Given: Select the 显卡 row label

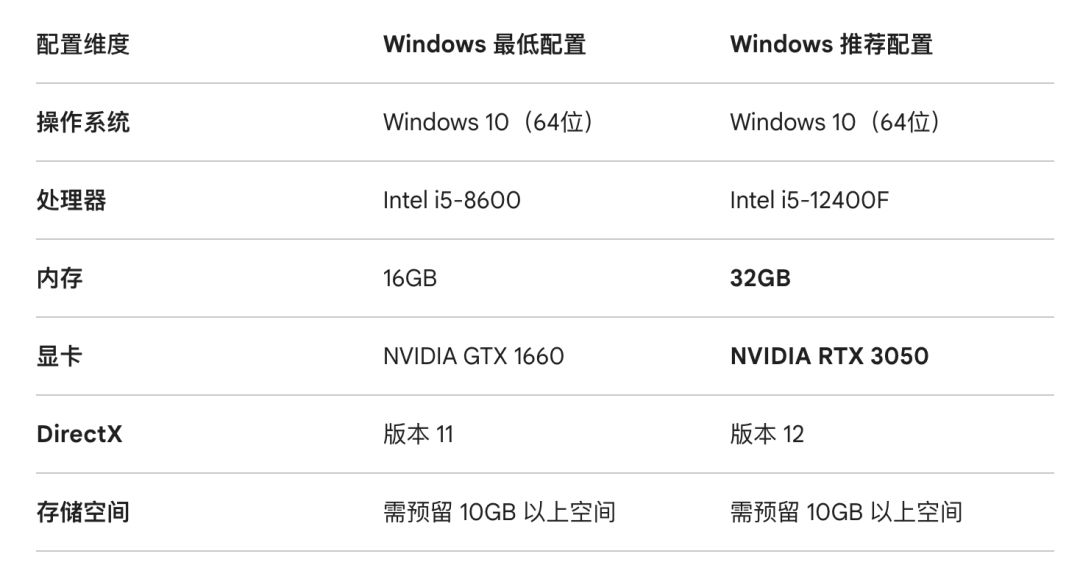Looking at the screenshot, I should pyautogui.click(x=60, y=356).
